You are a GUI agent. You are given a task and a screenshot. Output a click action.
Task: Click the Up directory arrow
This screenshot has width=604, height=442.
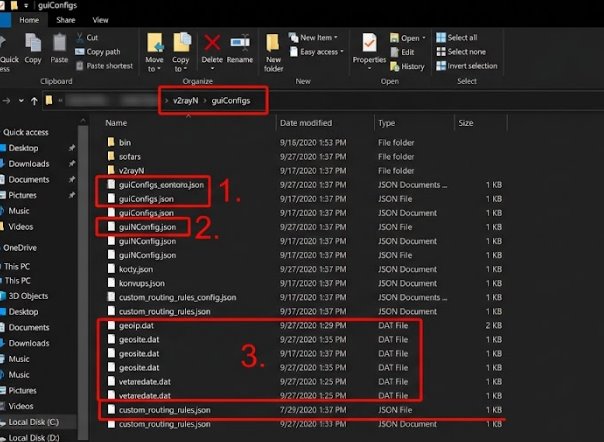(34, 101)
